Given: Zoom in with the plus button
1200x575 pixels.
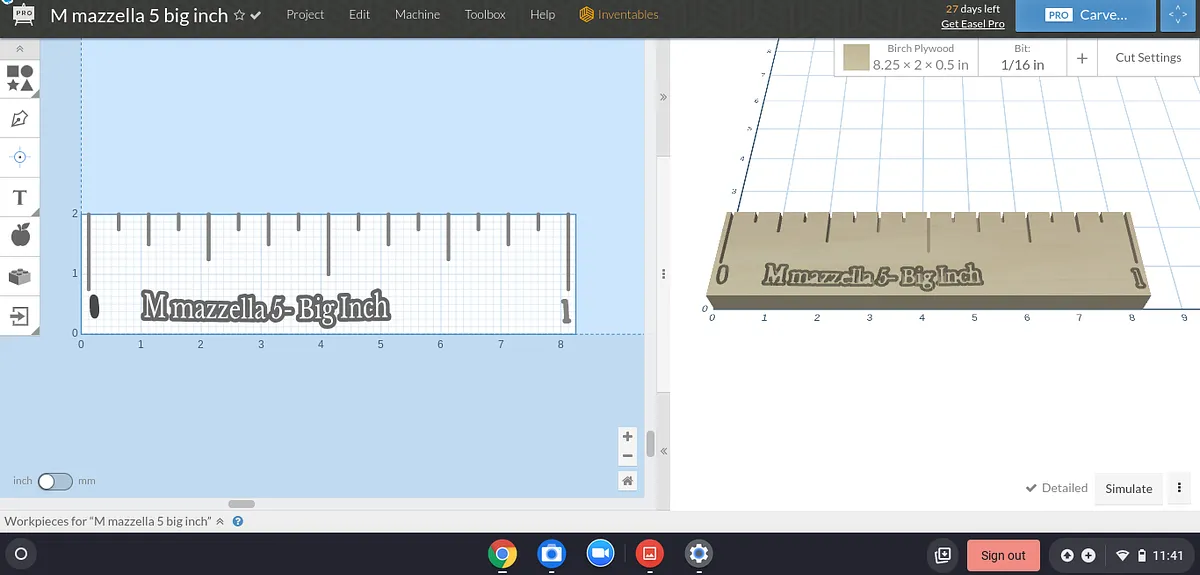Looking at the screenshot, I should tap(627, 437).
